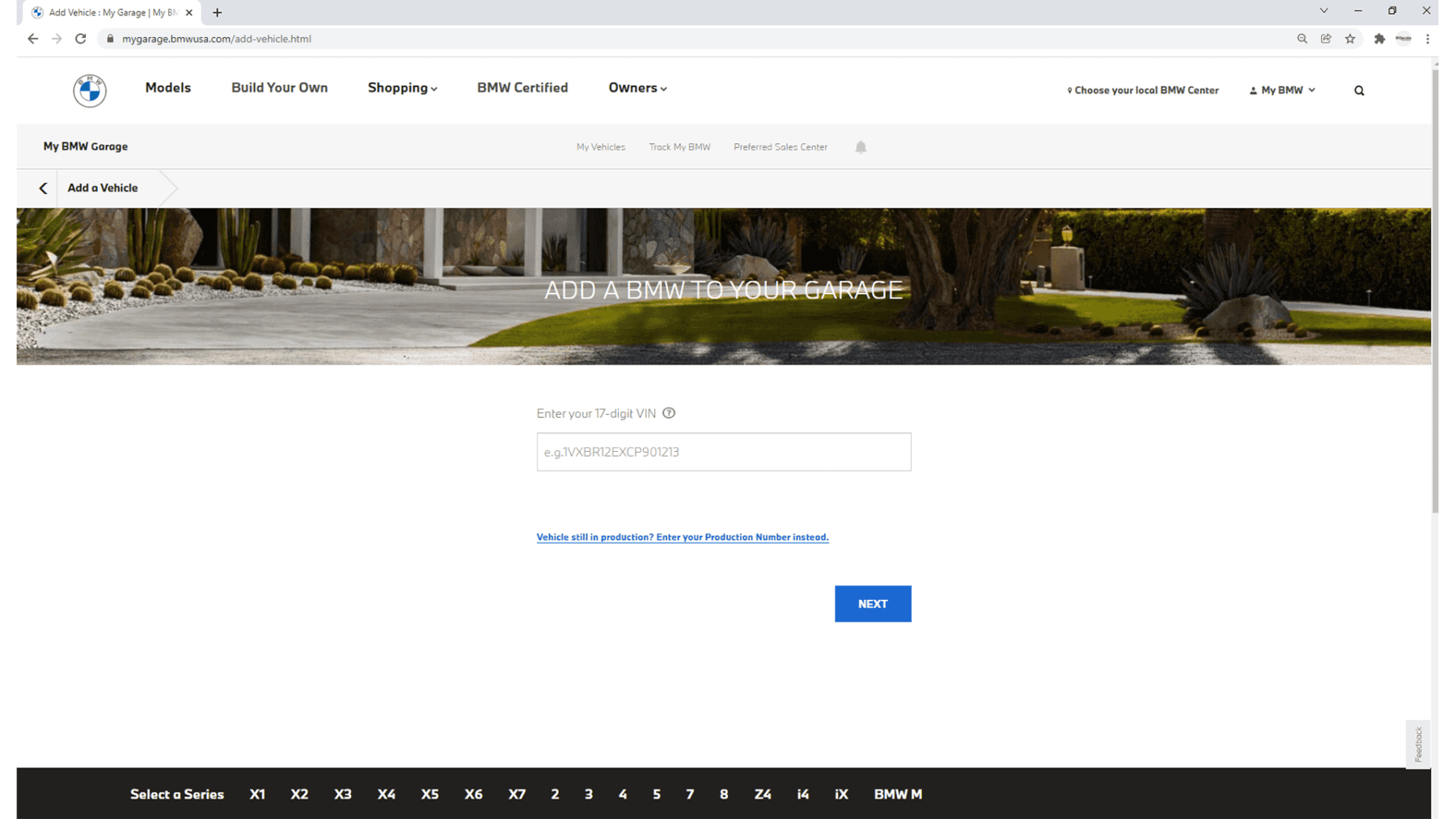The height and width of the screenshot is (819, 1456).
Task: Expand the Shopping dropdown menu
Action: point(402,88)
